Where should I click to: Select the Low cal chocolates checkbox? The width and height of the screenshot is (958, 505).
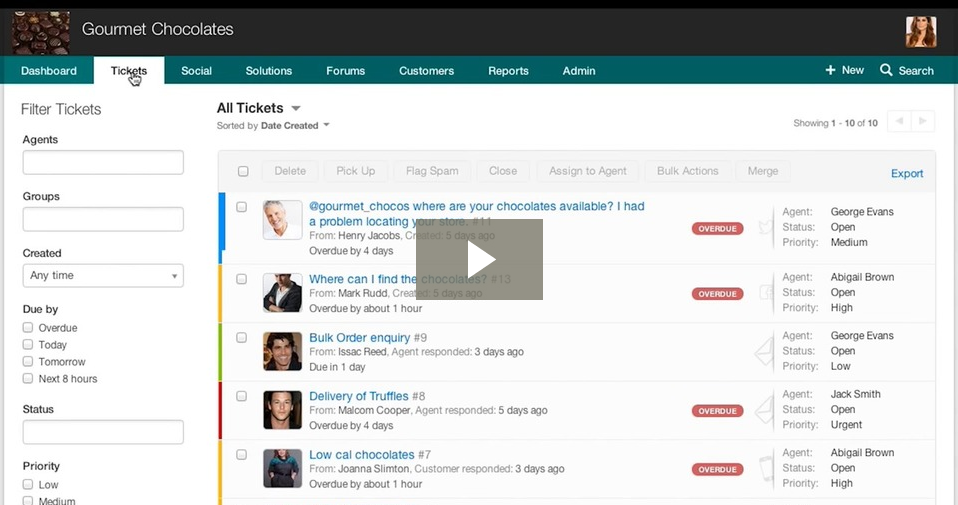tap(241, 455)
